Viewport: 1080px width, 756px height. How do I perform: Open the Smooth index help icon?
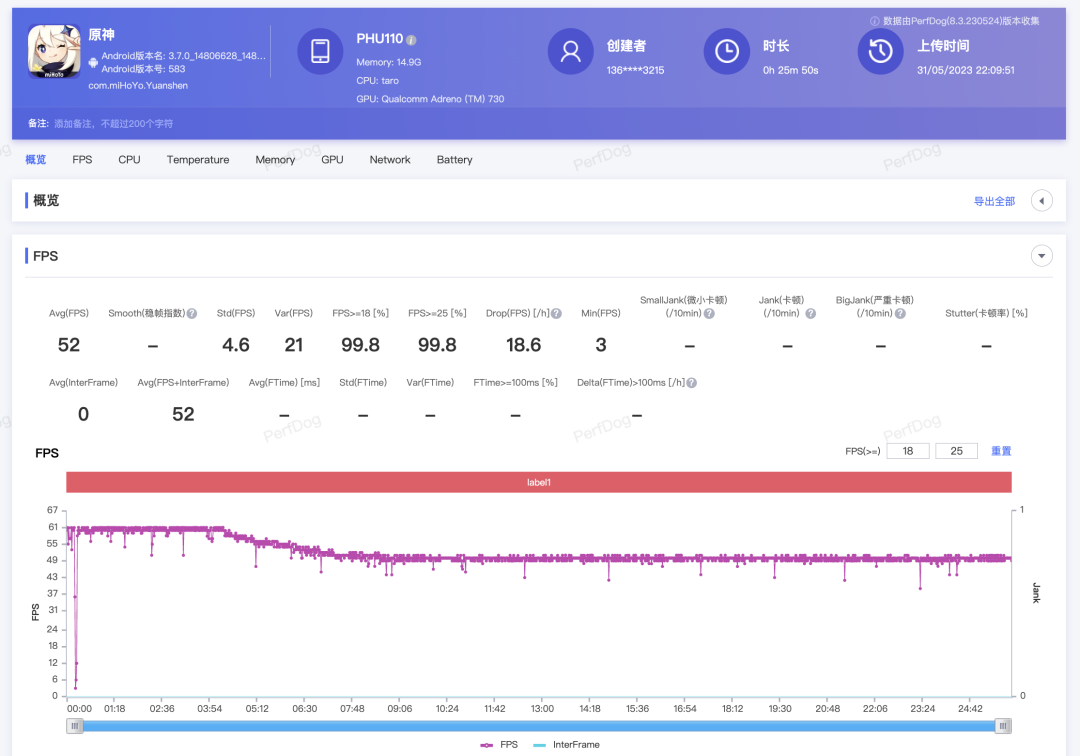[192, 313]
